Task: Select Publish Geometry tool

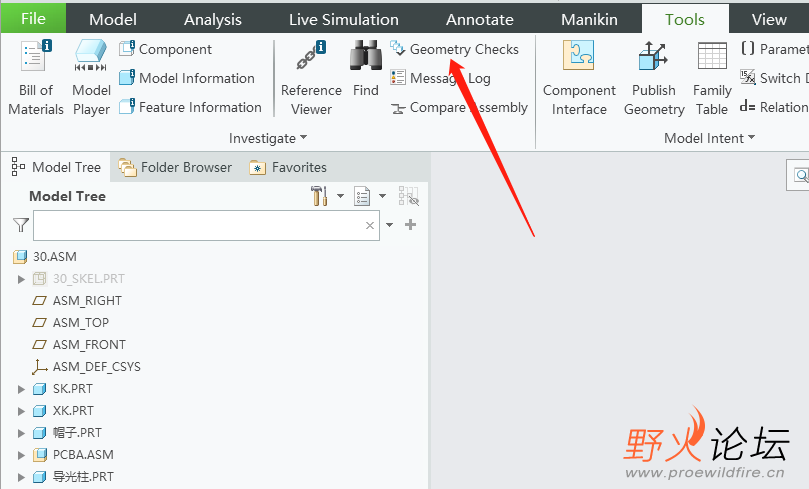Action: (x=654, y=78)
